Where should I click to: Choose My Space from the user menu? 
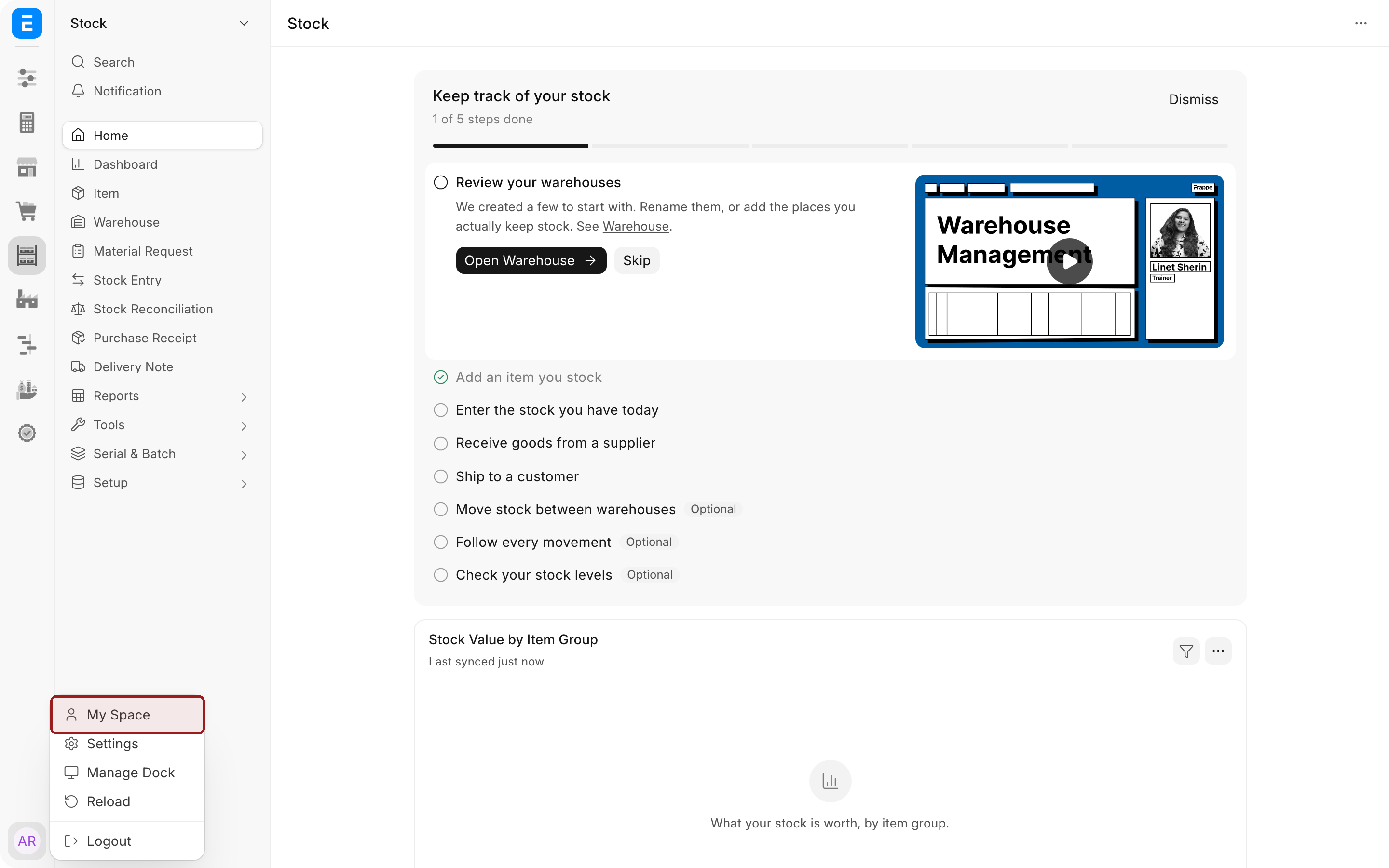pyautogui.click(x=127, y=715)
